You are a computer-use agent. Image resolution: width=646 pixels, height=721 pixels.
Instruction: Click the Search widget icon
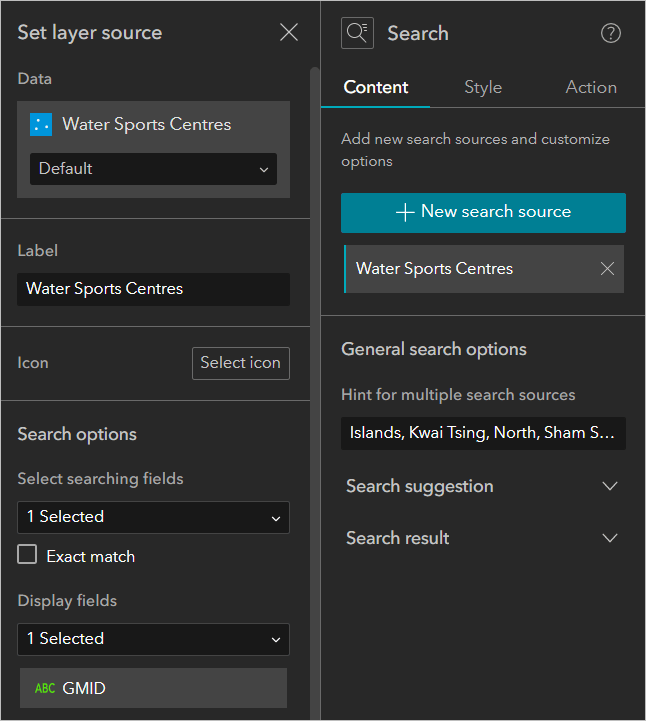click(x=356, y=33)
